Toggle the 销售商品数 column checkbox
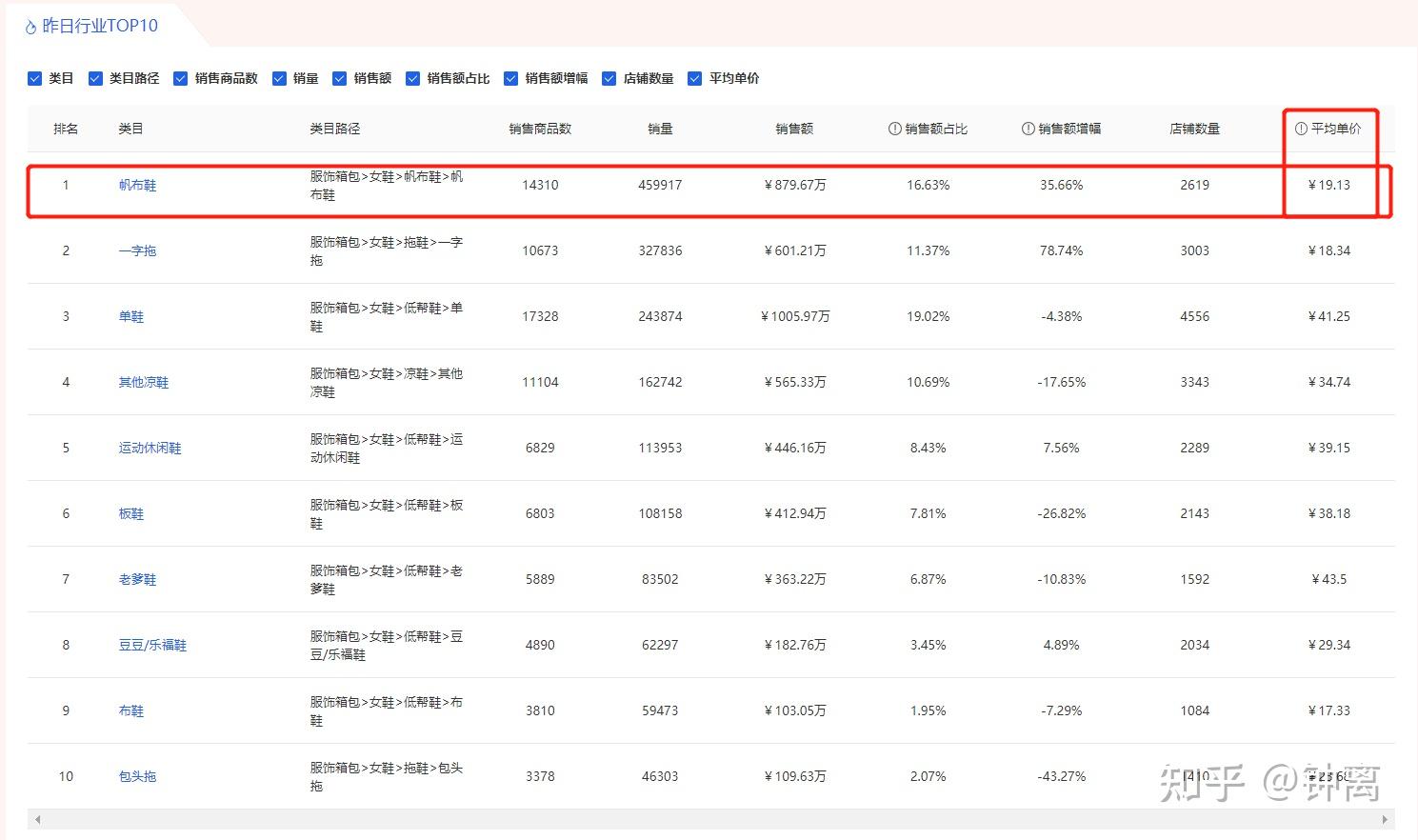The width and height of the screenshot is (1418, 840). click(x=180, y=78)
